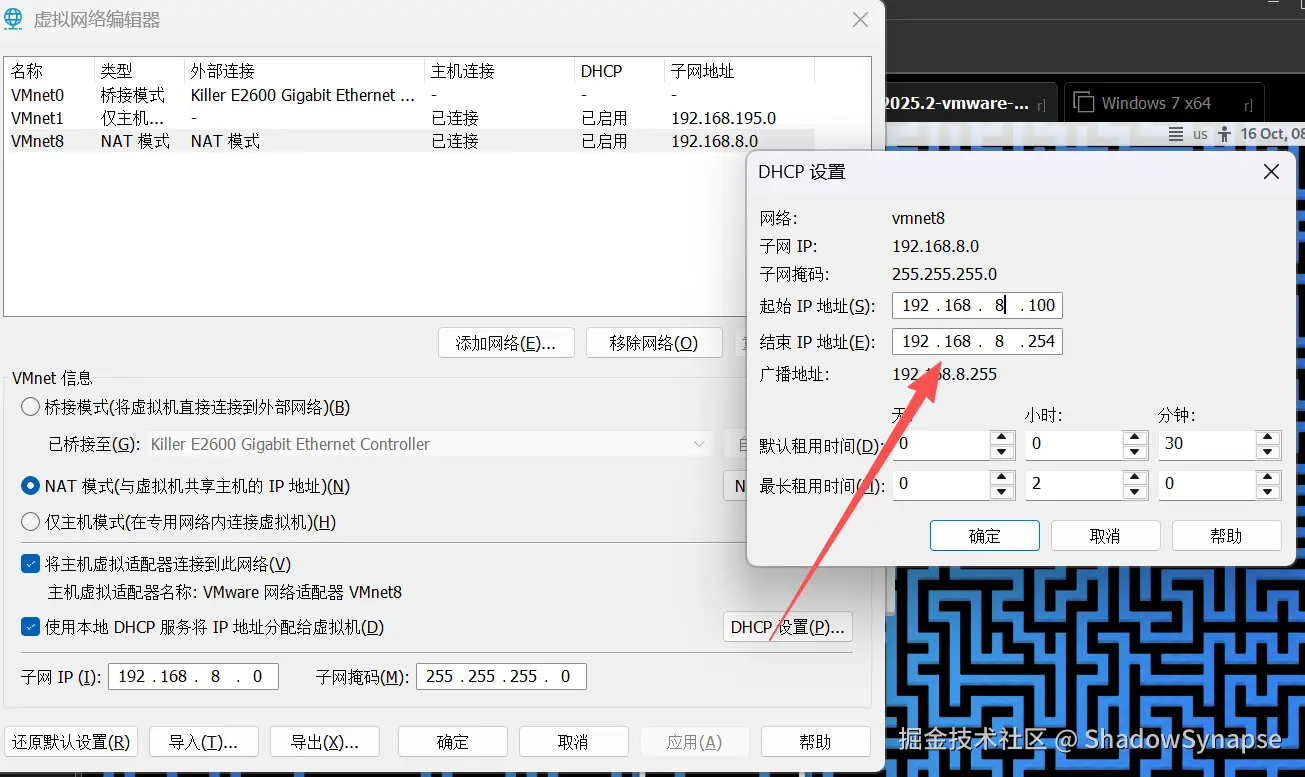The height and width of the screenshot is (777, 1305).
Task: Sort by the 主机连接 column header
Action: coord(499,71)
